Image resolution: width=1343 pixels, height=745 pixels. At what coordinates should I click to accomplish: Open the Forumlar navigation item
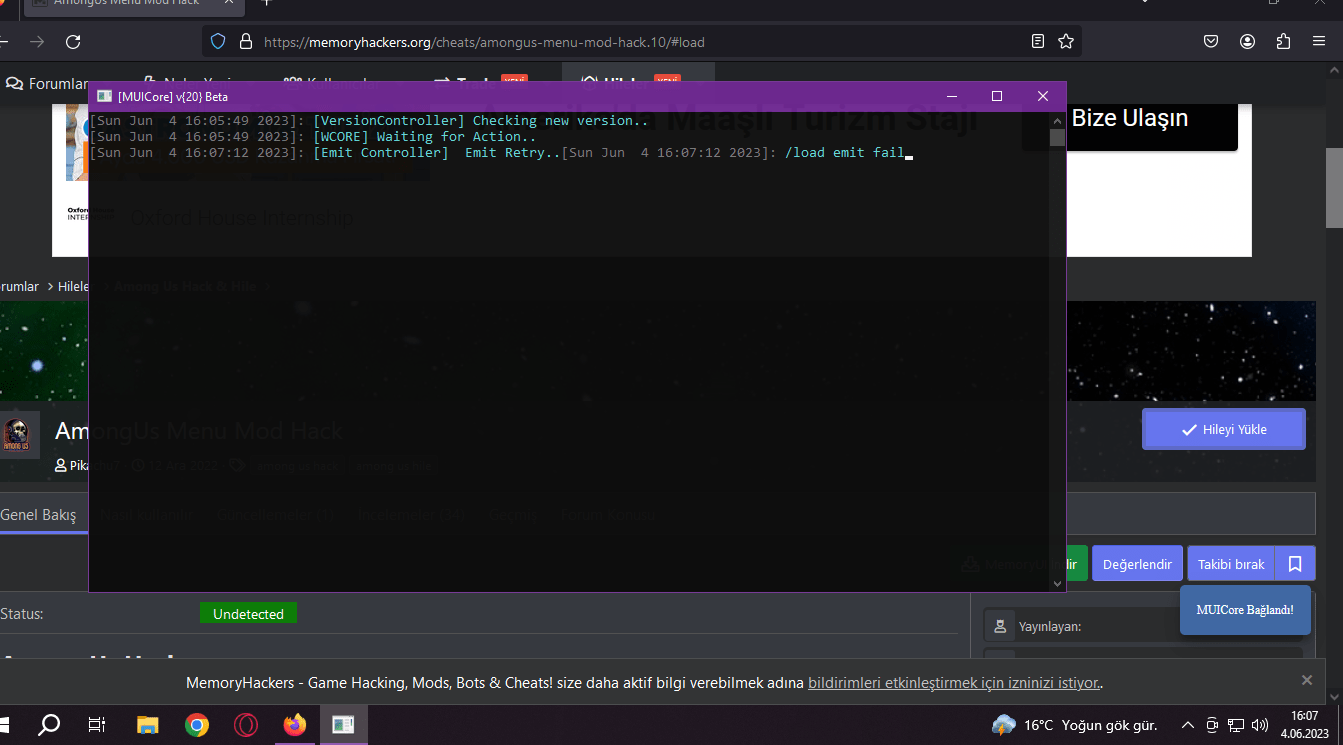47,84
